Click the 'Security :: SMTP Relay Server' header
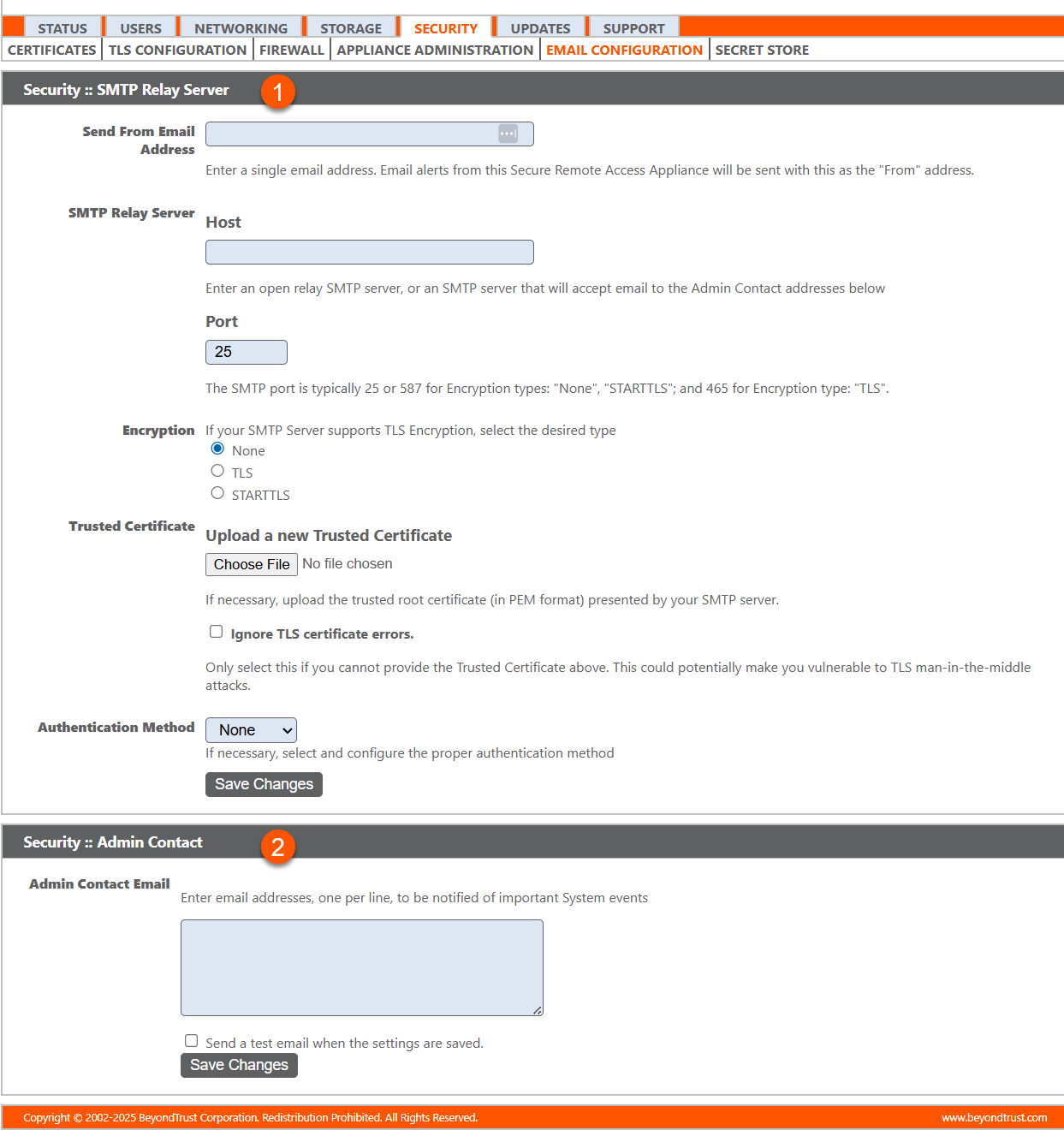Viewport: 1064px width, 1130px height. [x=126, y=89]
